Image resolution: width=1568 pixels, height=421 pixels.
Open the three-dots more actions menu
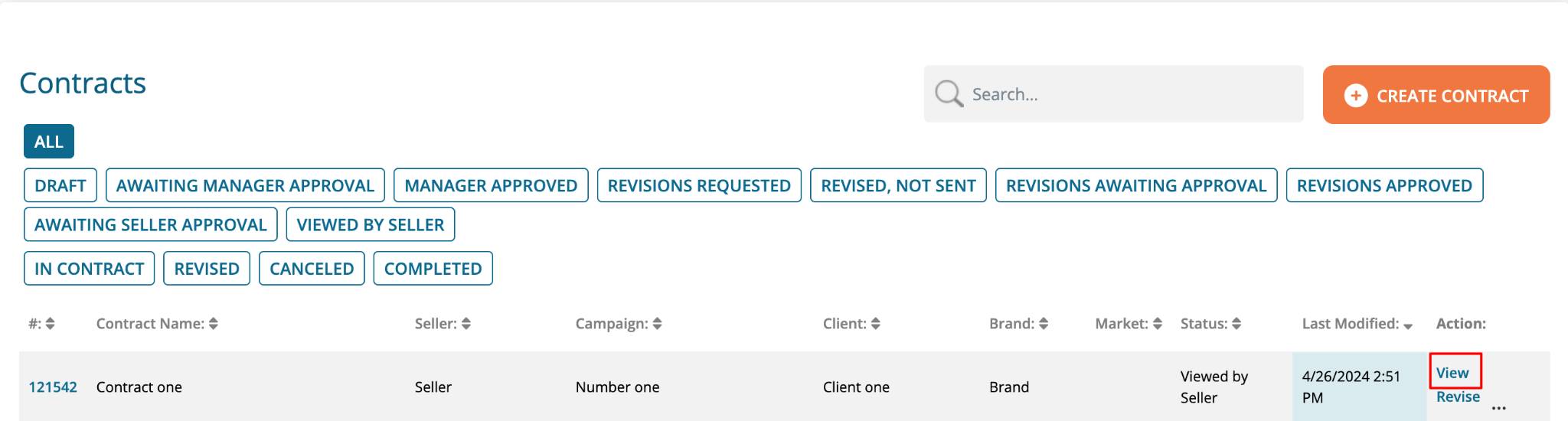point(1499,408)
